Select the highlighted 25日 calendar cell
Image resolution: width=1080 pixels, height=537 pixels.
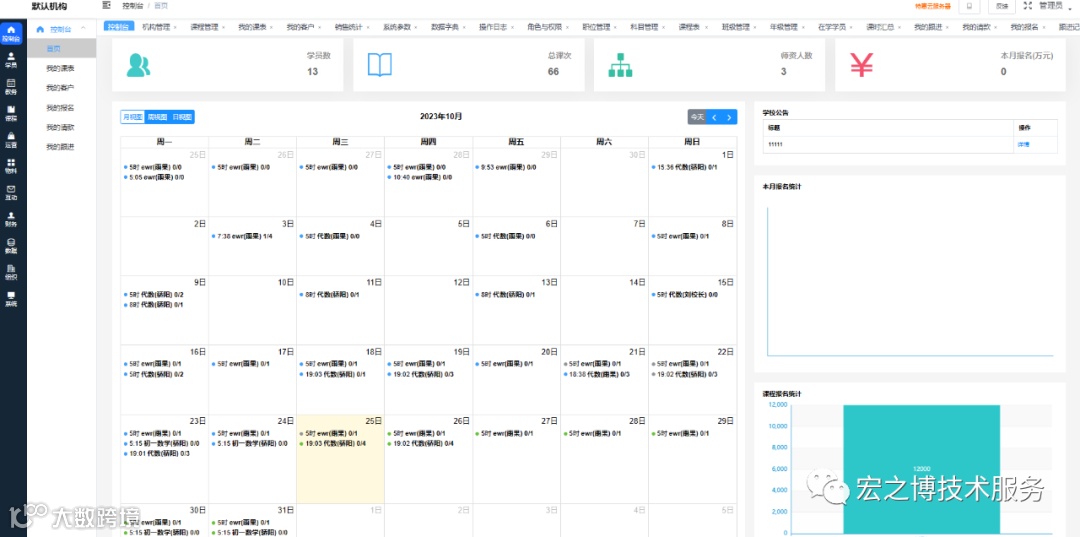tap(340, 459)
